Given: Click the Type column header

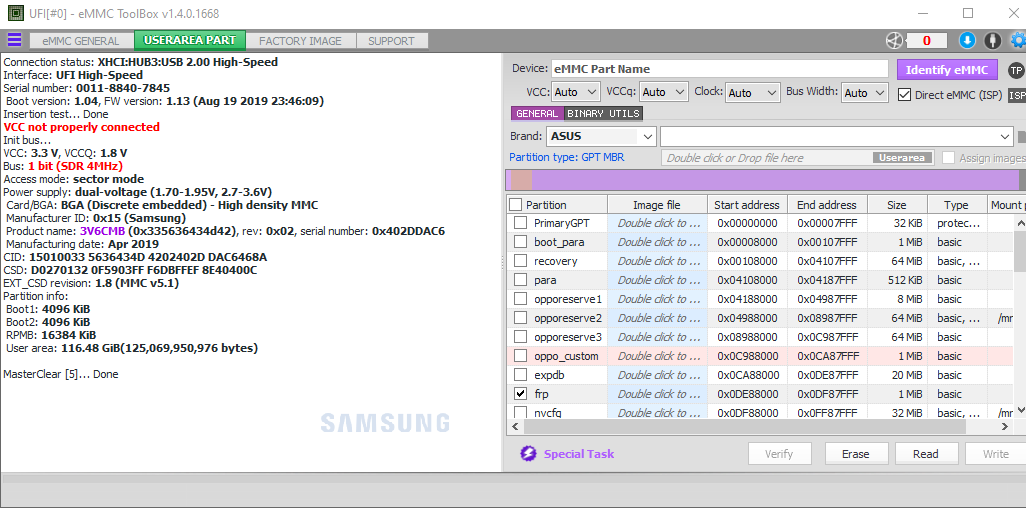Looking at the screenshot, I should [956, 205].
